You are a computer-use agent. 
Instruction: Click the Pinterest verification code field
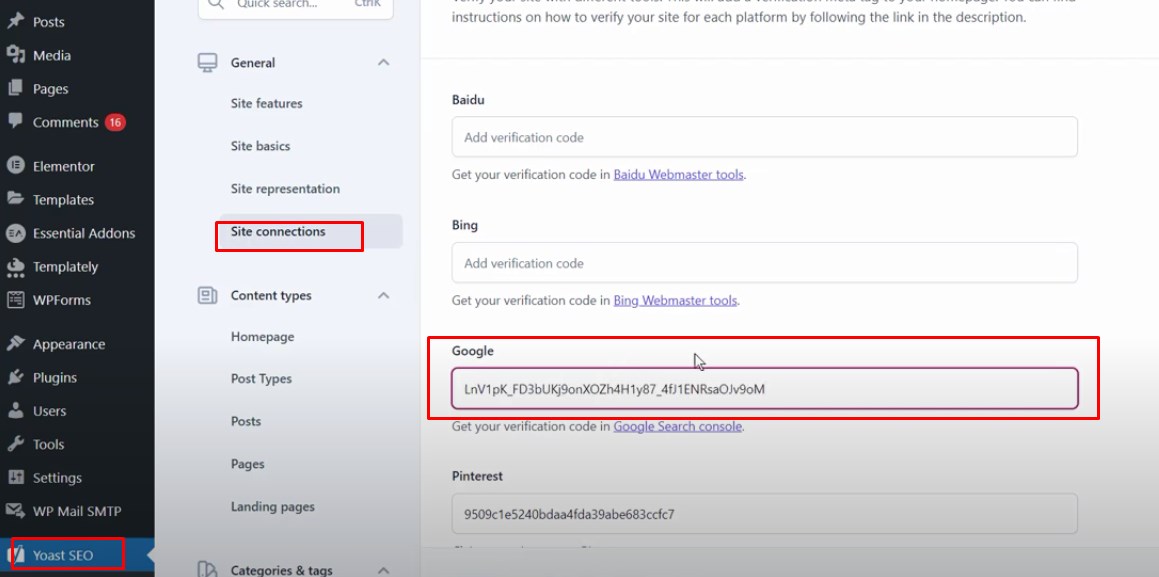click(x=764, y=513)
